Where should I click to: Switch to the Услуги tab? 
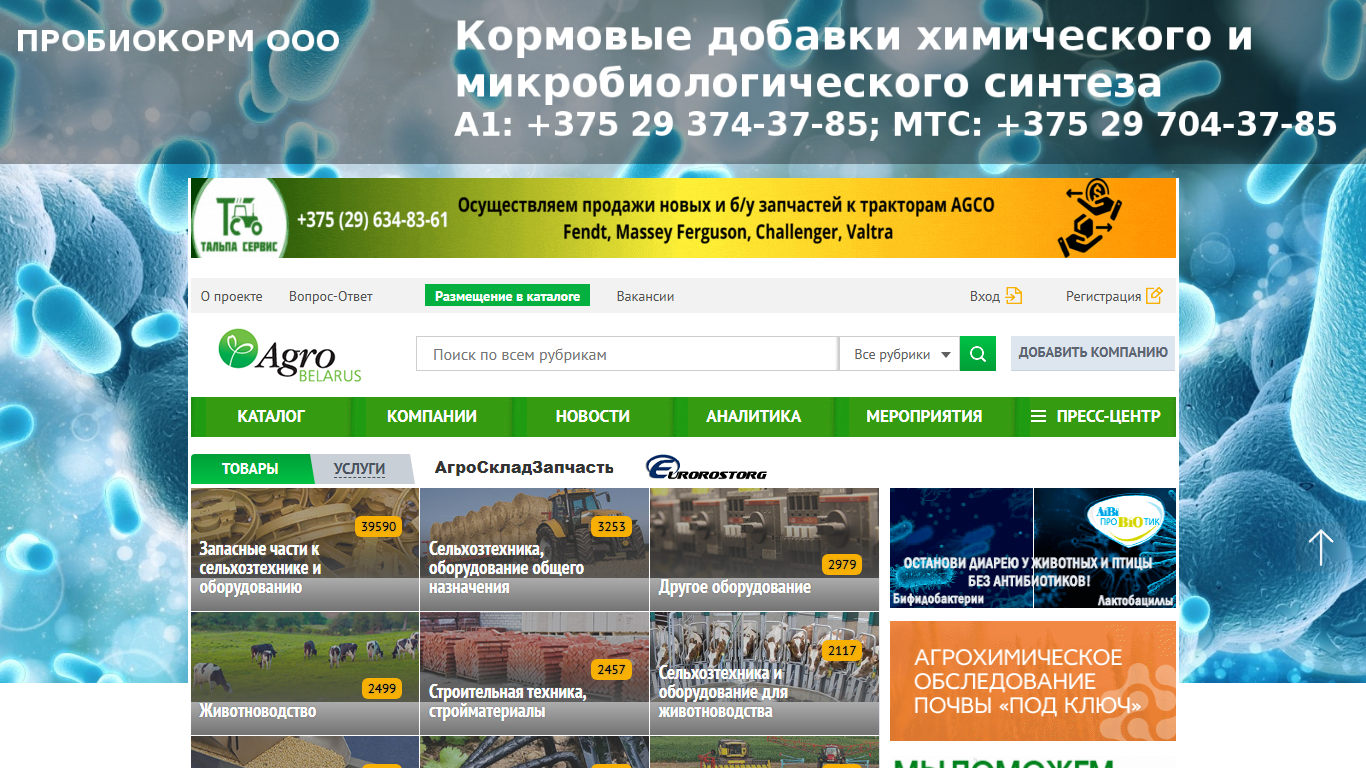359,469
